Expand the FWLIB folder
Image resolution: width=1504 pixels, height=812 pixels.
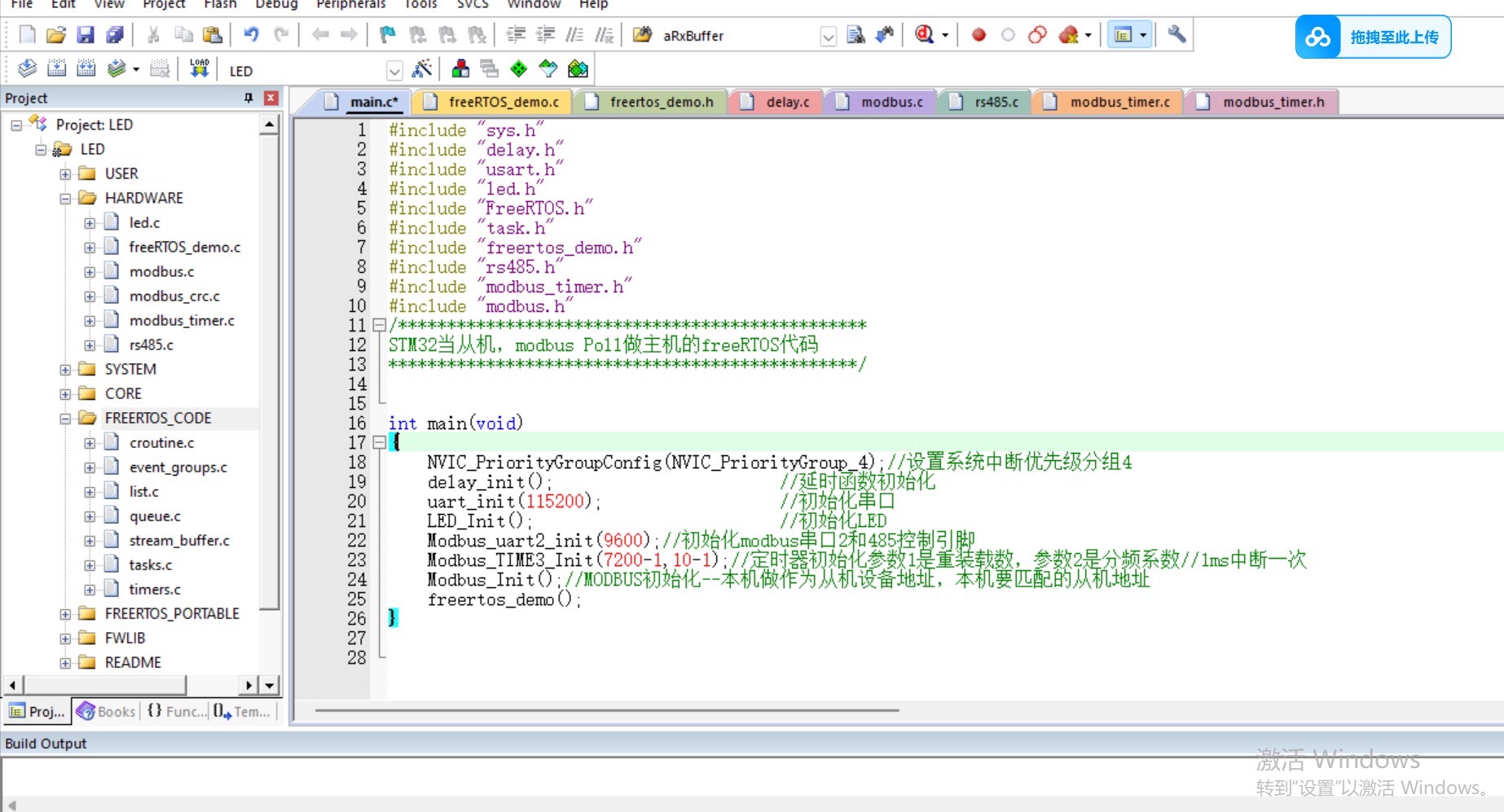(65, 639)
